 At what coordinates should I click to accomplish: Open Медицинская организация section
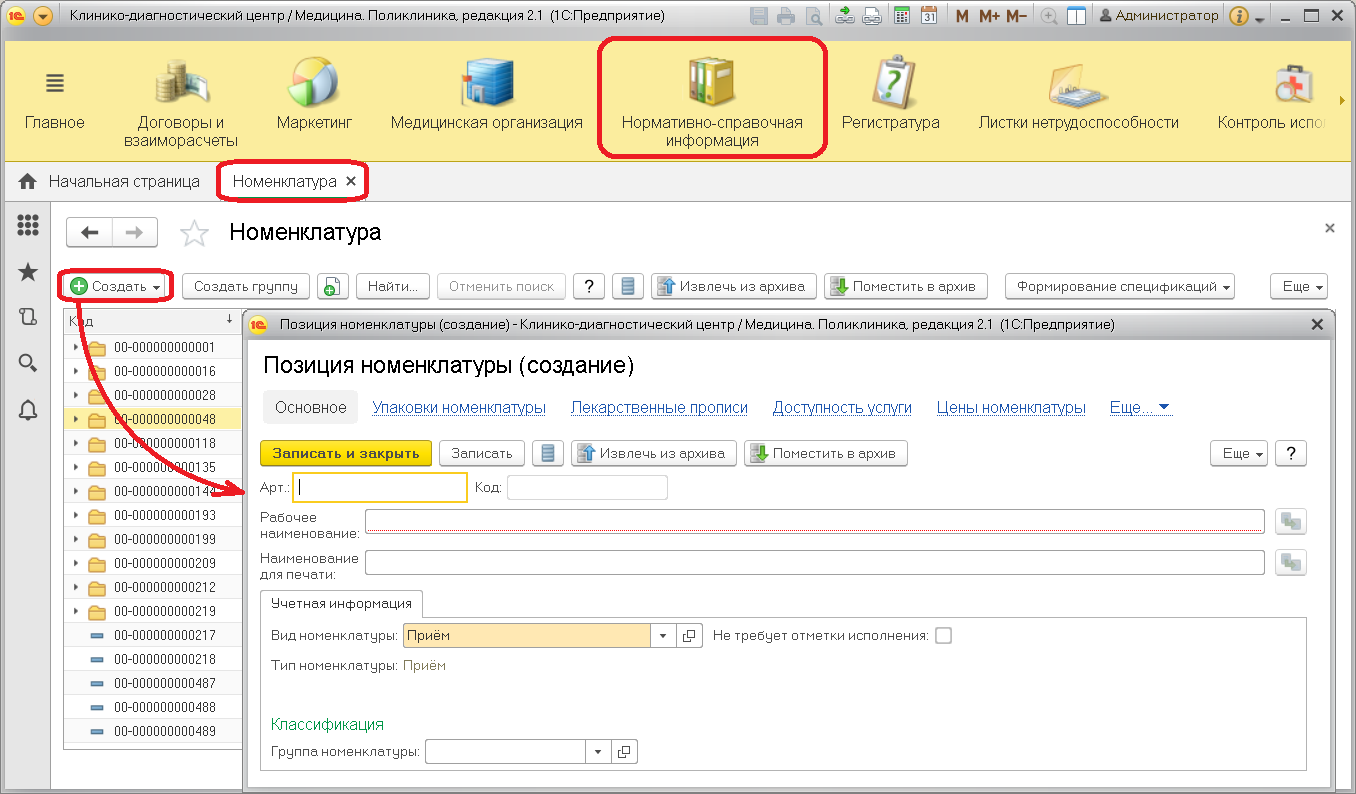click(x=487, y=95)
